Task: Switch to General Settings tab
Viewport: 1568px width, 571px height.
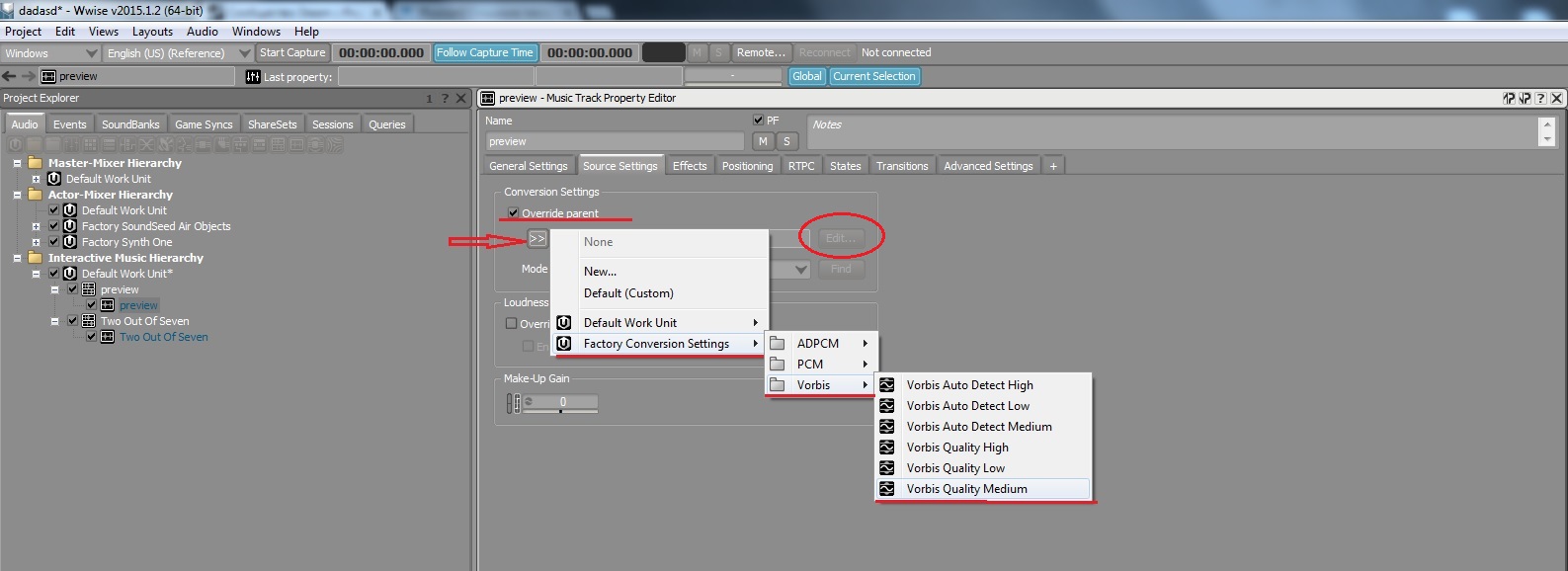Action: (x=529, y=166)
